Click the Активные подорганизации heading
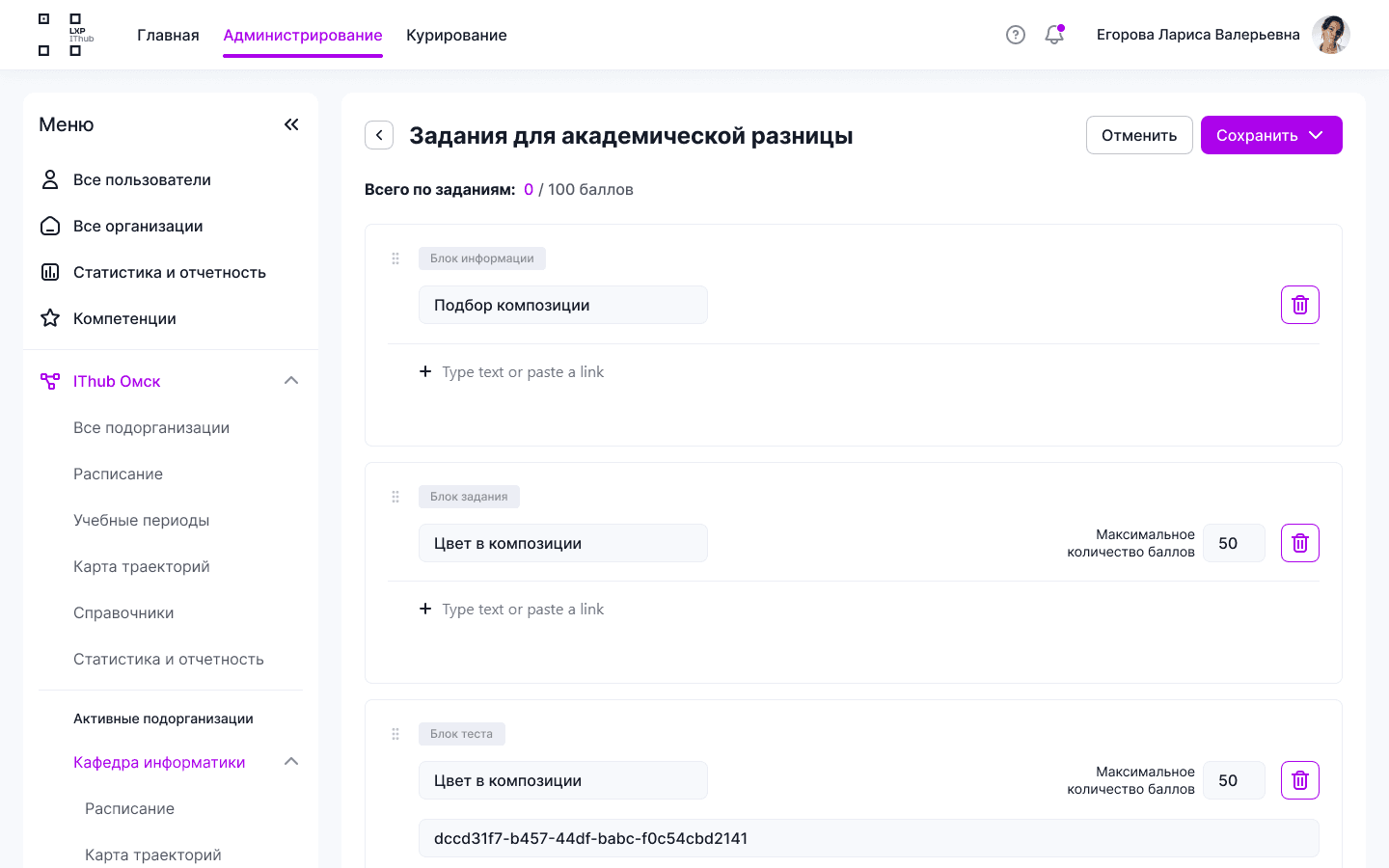Screen dimensions: 1389x868 pyautogui.click(x=163, y=719)
